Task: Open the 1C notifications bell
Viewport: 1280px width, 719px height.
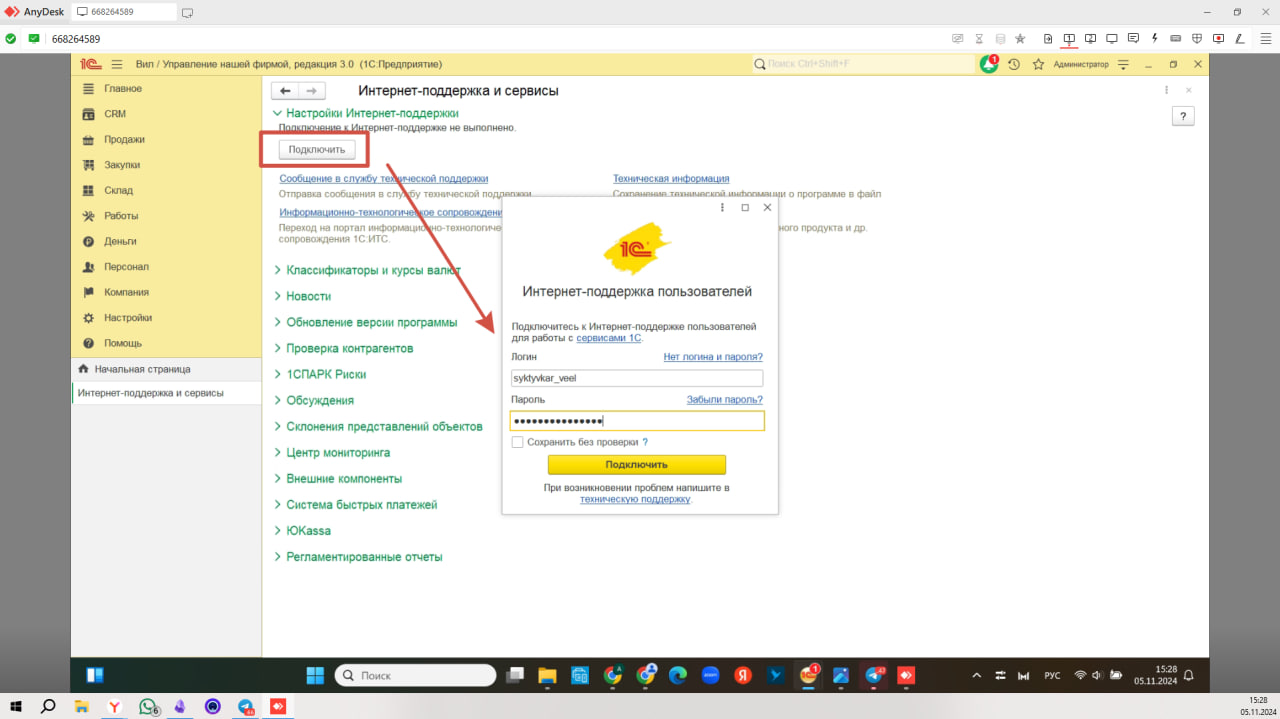Action: point(989,64)
